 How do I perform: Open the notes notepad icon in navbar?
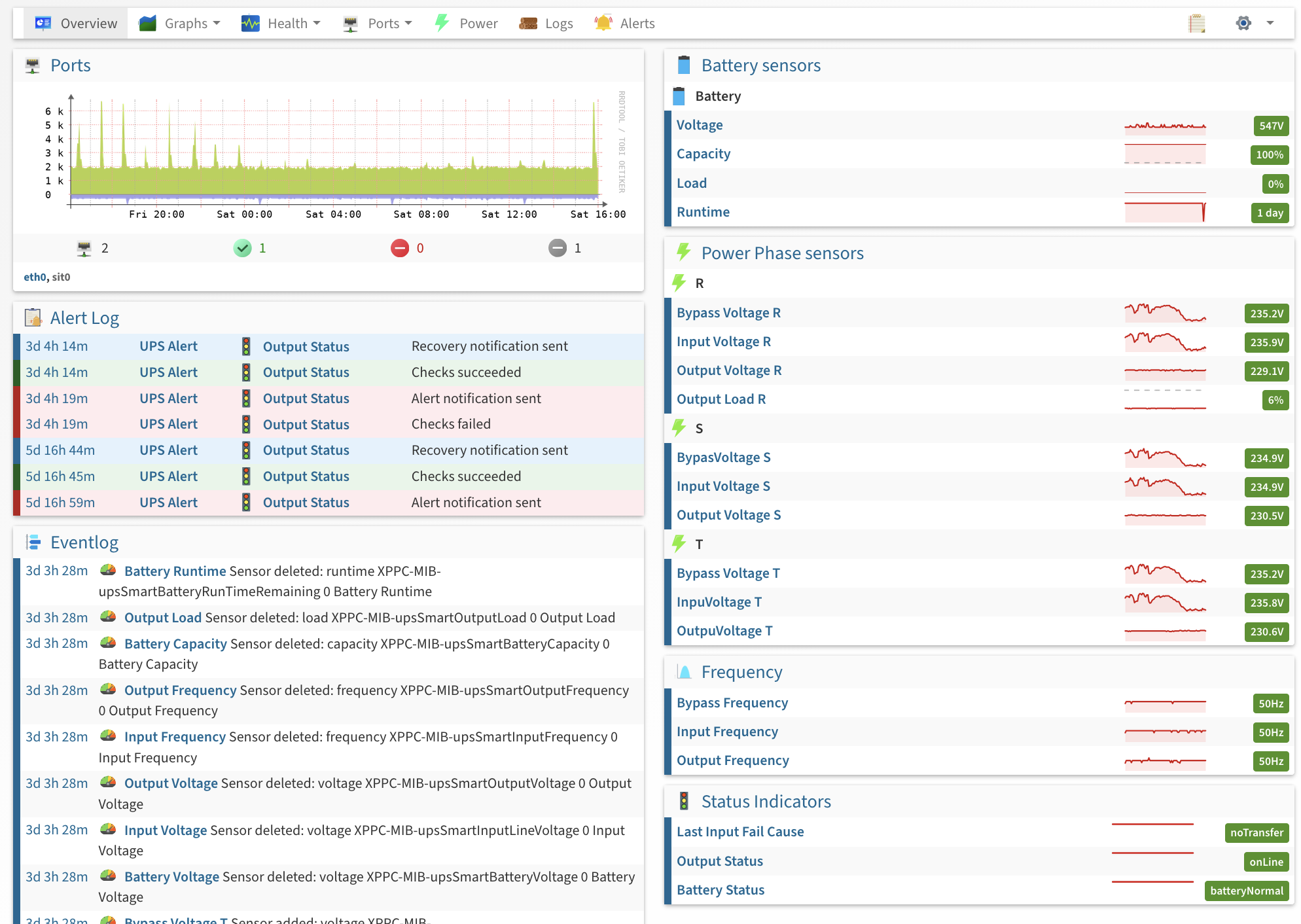coord(1197,24)
